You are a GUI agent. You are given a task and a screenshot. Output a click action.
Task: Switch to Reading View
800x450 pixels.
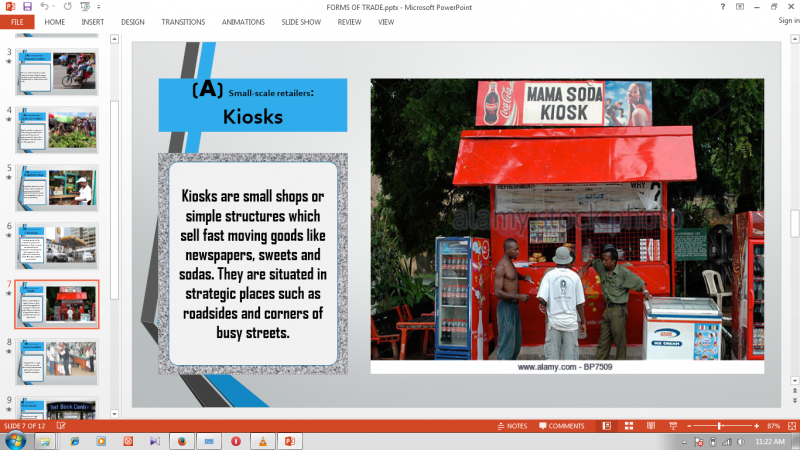click(651, 426)
